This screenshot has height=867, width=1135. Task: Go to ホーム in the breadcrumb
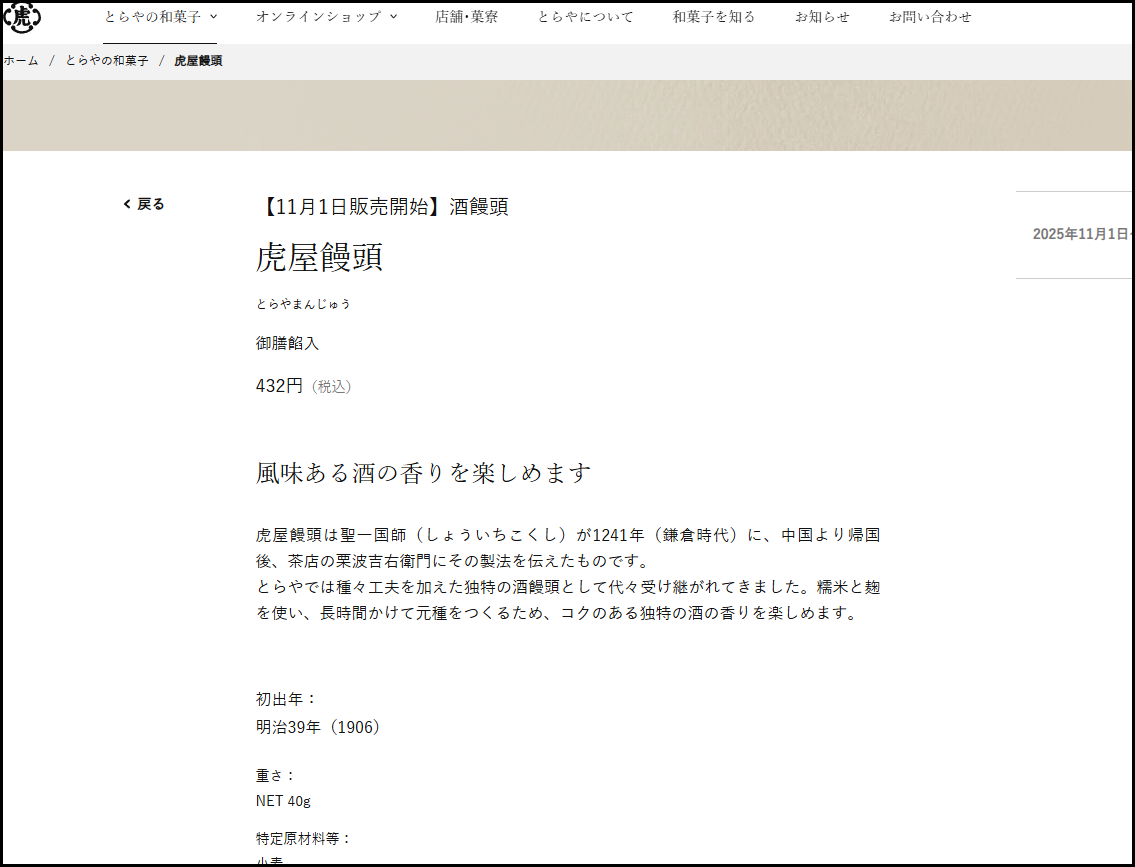21,61
